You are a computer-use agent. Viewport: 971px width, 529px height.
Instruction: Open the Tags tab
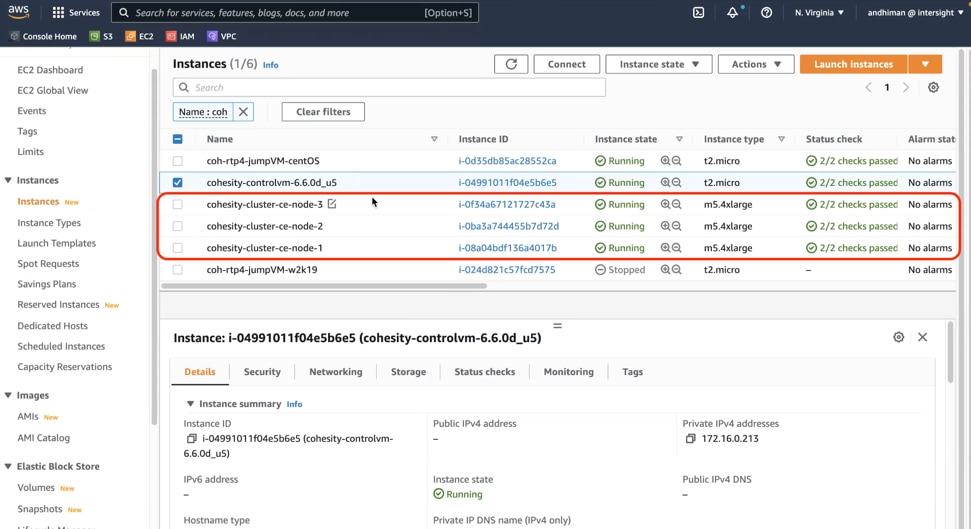[x=632, y=372]
